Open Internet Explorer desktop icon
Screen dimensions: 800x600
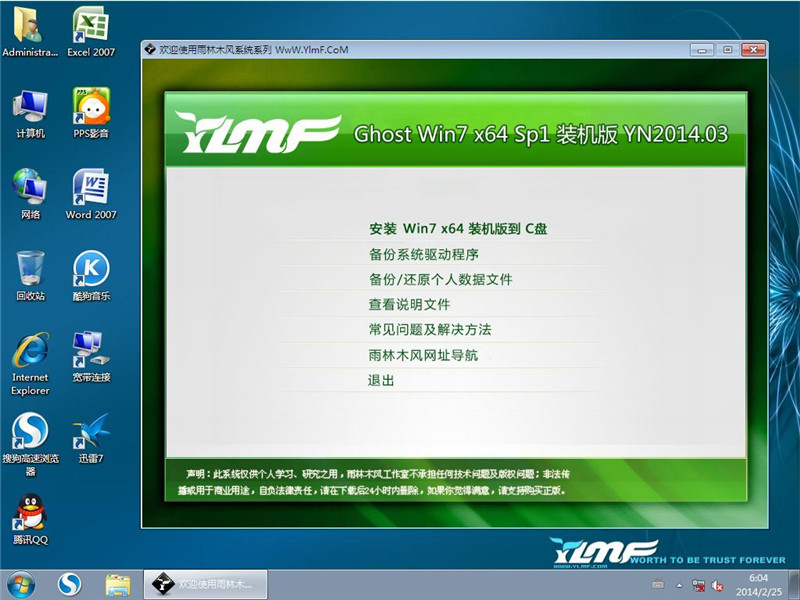[x=30, y=362]
